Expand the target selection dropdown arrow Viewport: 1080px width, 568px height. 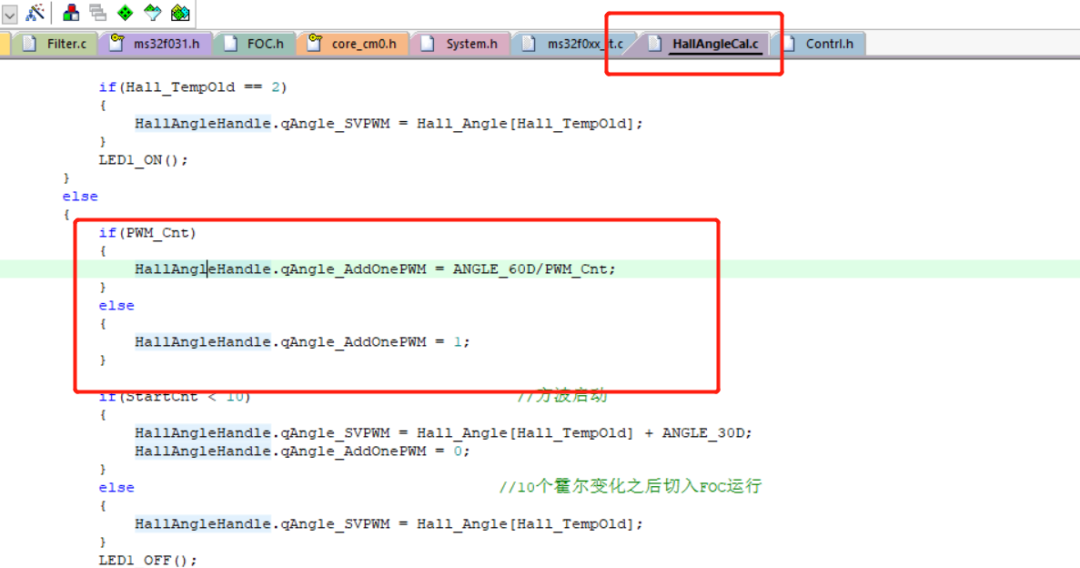click(x=10, y=14)
